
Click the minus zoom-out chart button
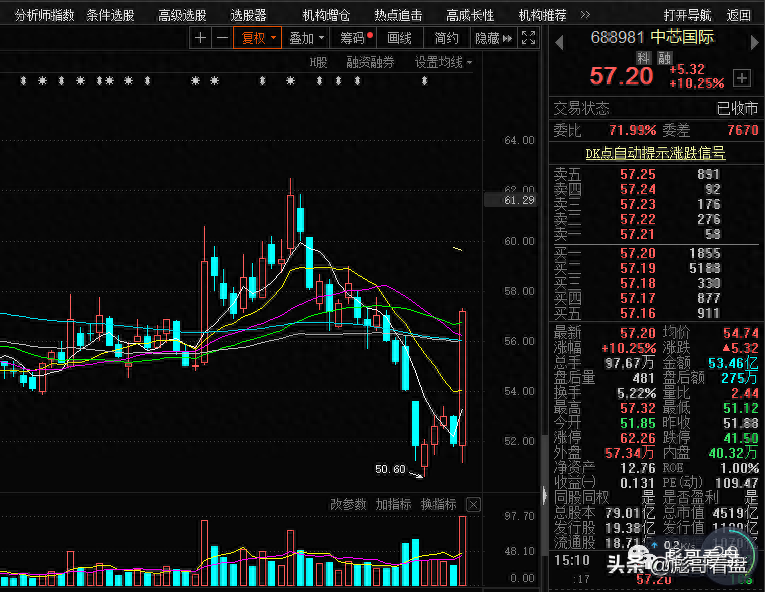[221, 38]
